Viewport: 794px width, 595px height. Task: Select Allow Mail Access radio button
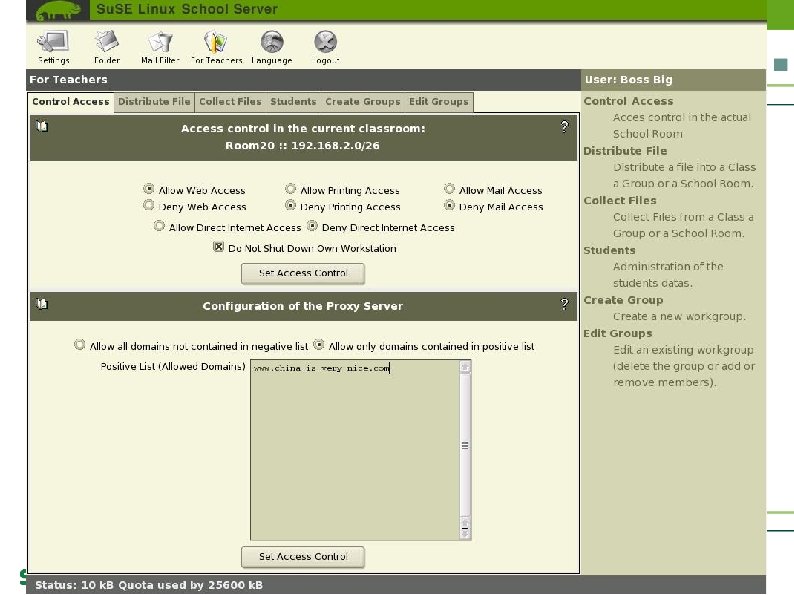(x=449, y=189)
